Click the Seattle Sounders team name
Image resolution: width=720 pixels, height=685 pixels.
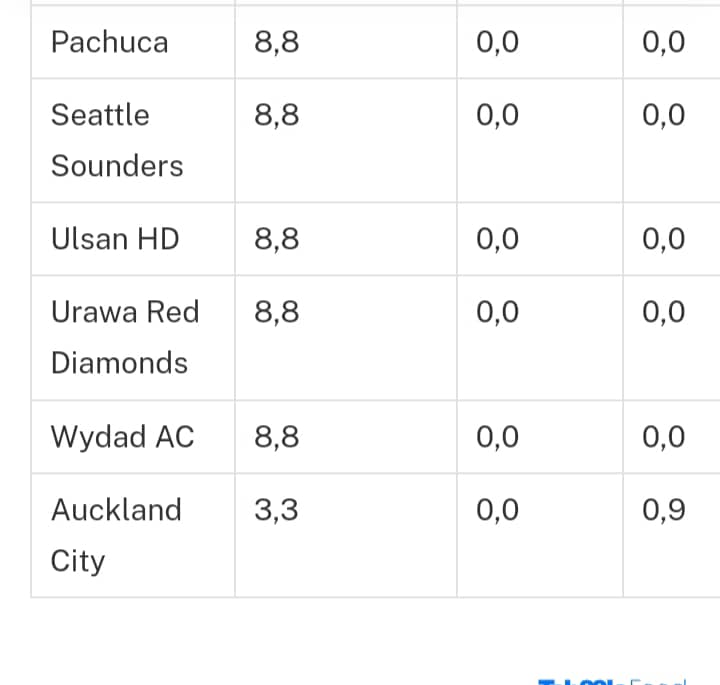(x=117, y=140)
